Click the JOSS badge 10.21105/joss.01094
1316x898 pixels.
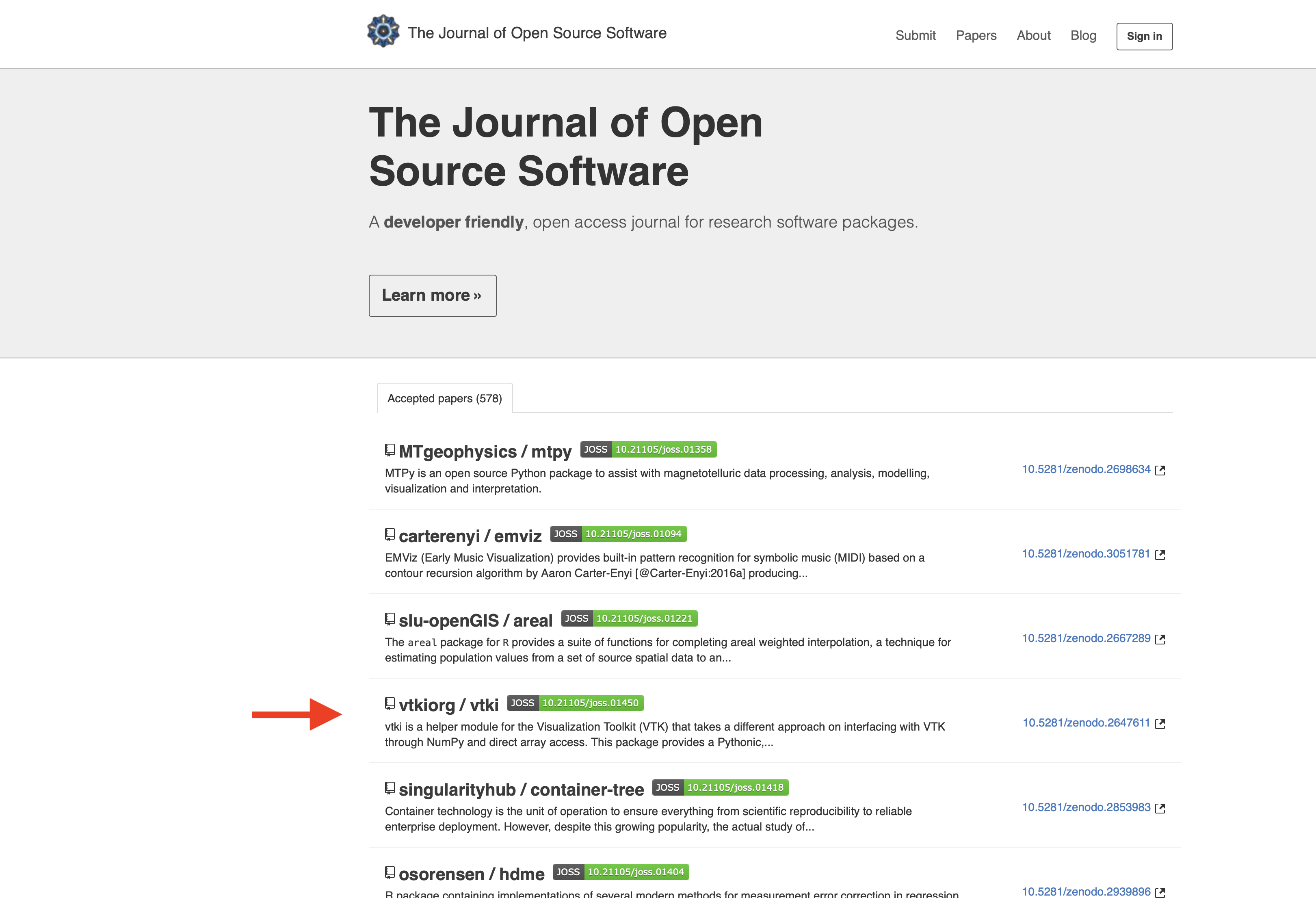coord(618,534)
